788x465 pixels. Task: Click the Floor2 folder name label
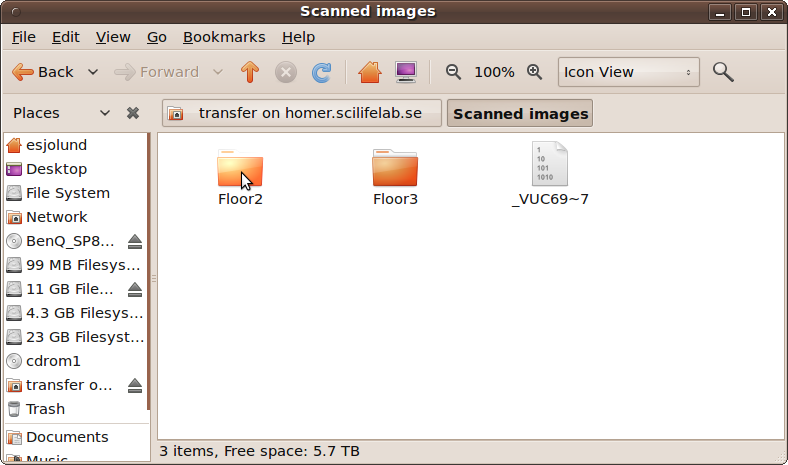tap(240, 200)
